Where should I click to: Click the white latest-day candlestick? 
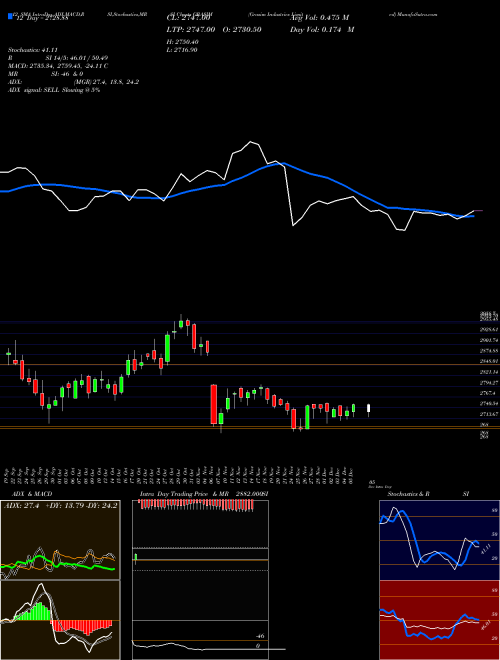click(x=369, y=409)
